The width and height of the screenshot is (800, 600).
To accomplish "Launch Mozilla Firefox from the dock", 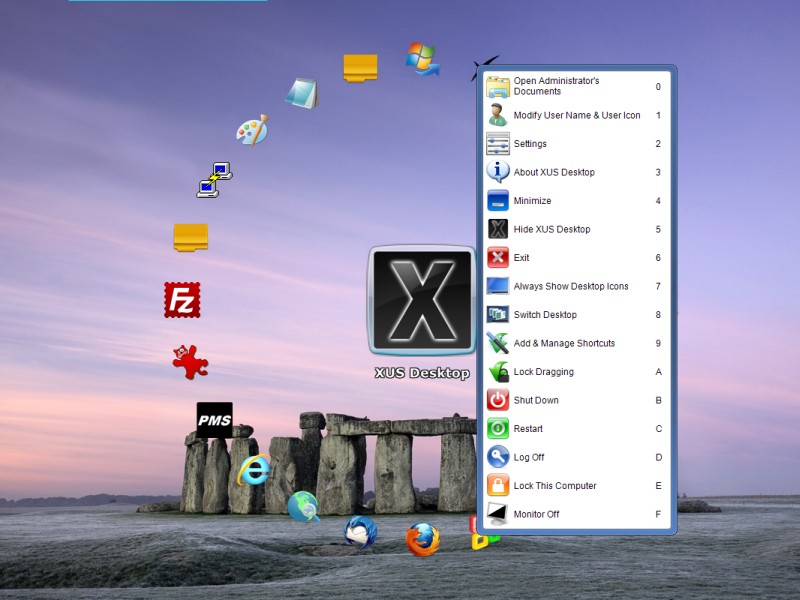I will pyautogui.click(x=423, y=539).
